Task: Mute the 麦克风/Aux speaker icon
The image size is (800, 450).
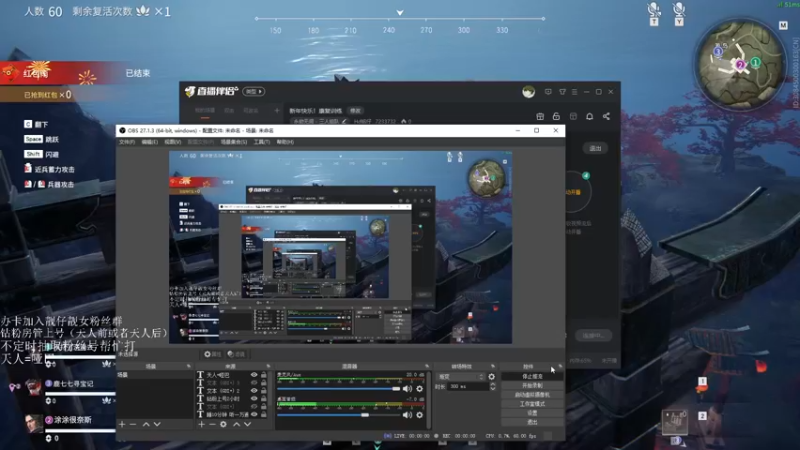Action: pos(407,389)
